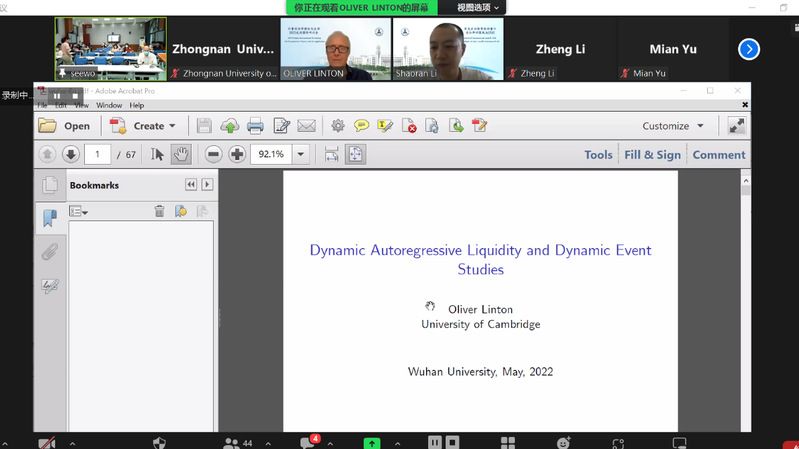The height and width of the screenshot is (449, 799).
Task: Click the email envelope icon
Action: pos(306,126)
